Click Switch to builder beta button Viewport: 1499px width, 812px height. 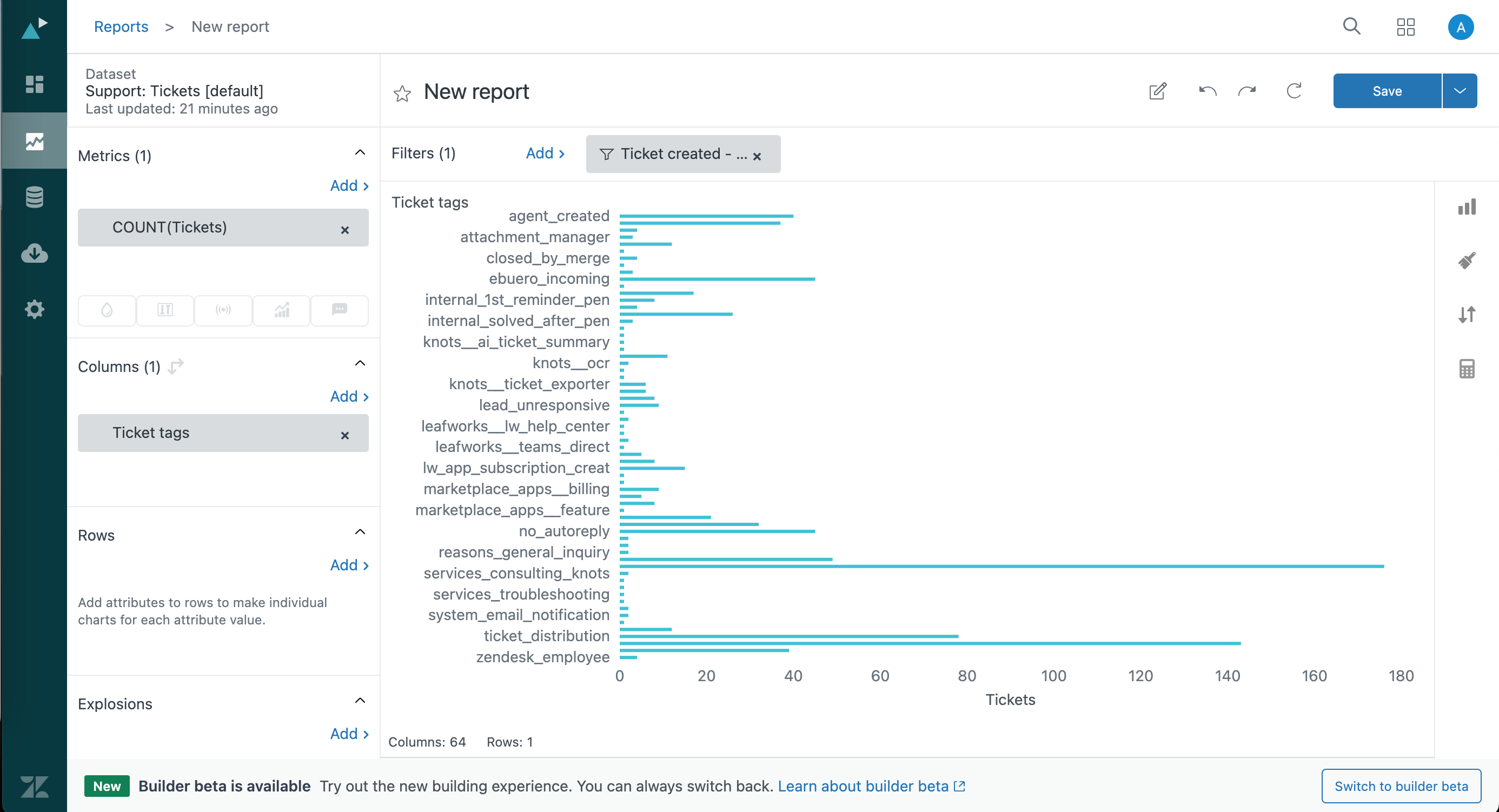[1401, 786]
